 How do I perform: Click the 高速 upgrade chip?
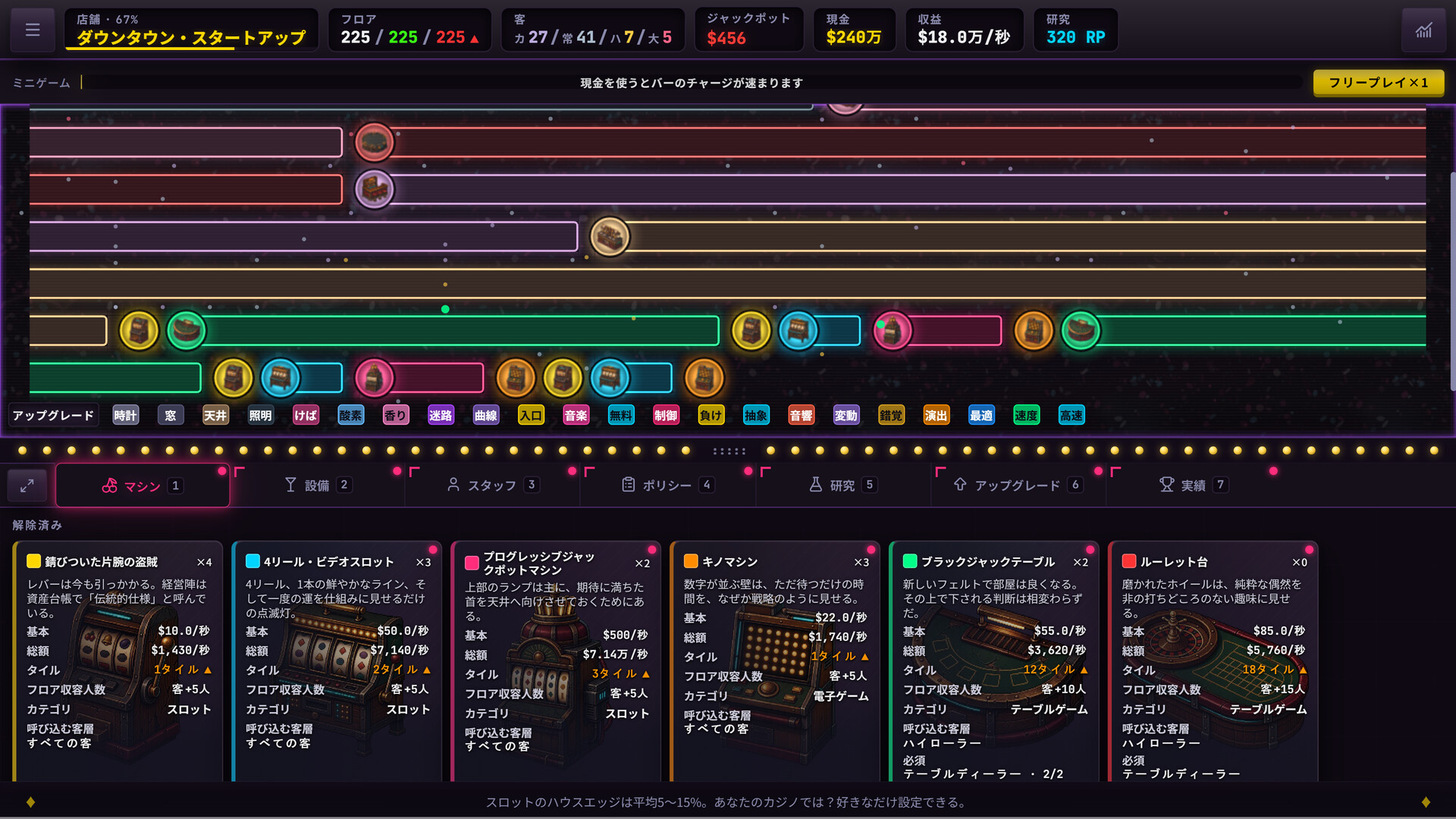click(1072, 415)
